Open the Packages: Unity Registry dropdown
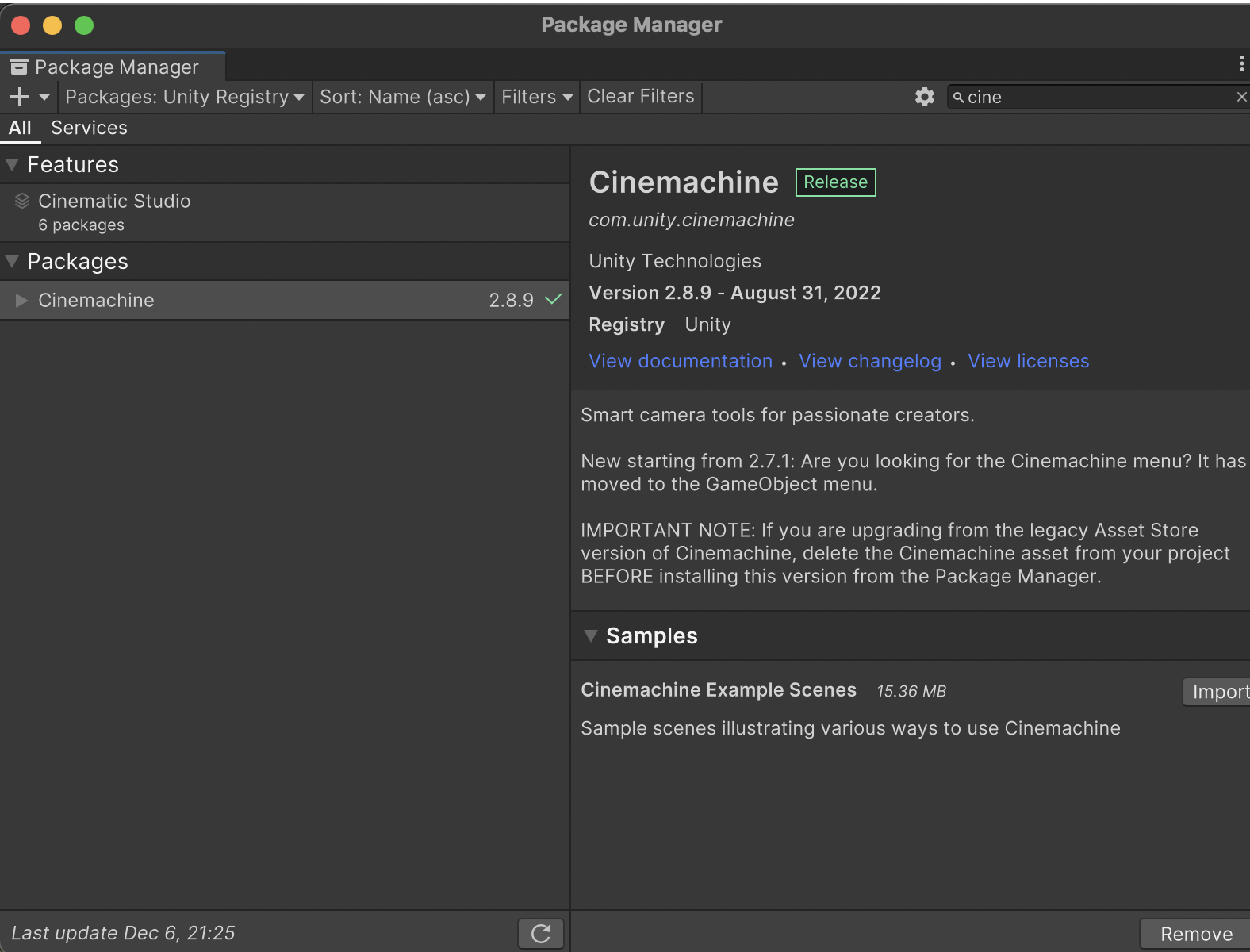Viewport: 1250px width, 952px height. [185, 97]
